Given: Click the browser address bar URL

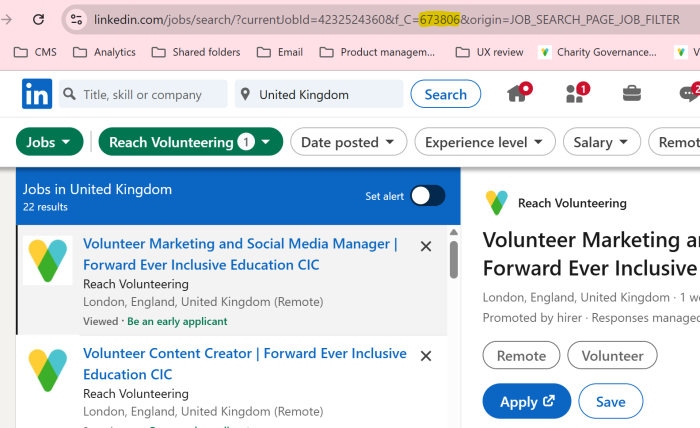Looking at the screenshot, I should (387, 20).
